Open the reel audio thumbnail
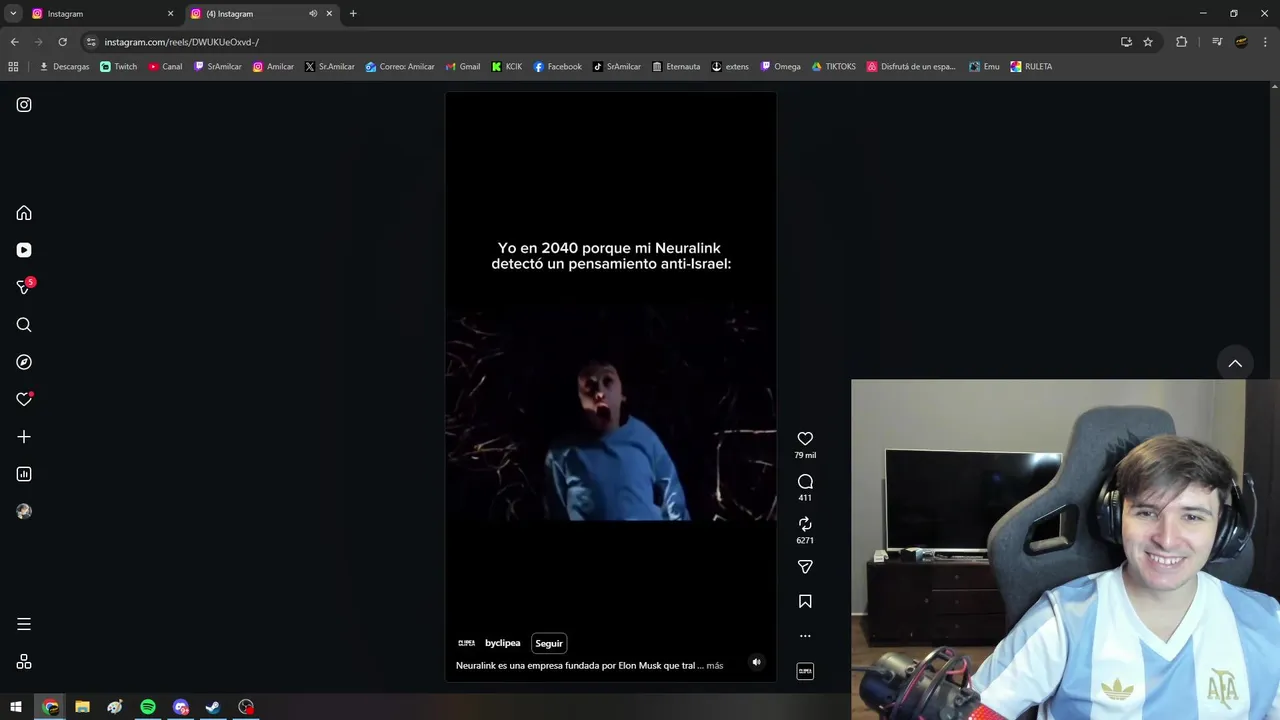This screenshot has width=1280, height=720. [x=805, y=671]
